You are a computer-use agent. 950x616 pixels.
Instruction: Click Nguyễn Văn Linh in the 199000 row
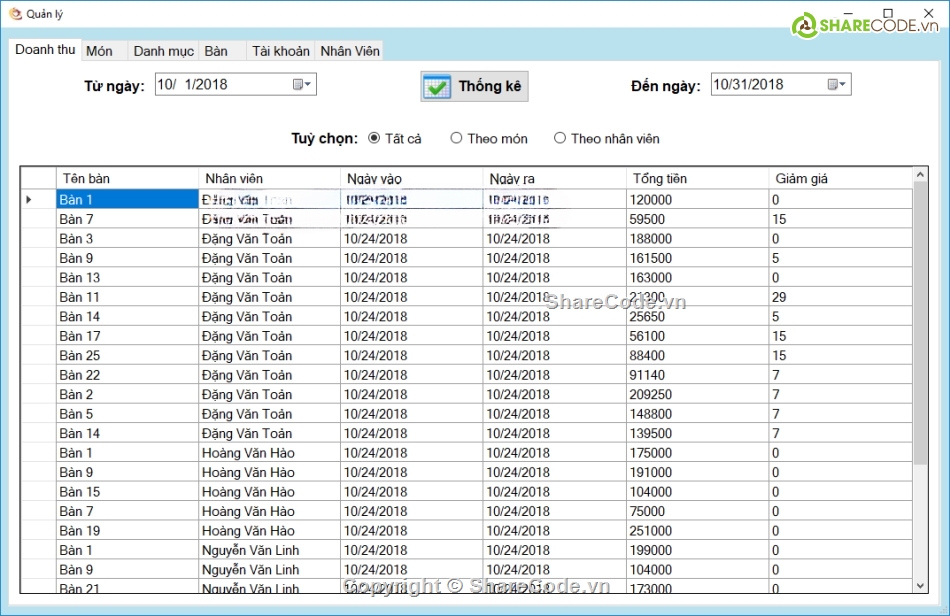click(270, 550)
